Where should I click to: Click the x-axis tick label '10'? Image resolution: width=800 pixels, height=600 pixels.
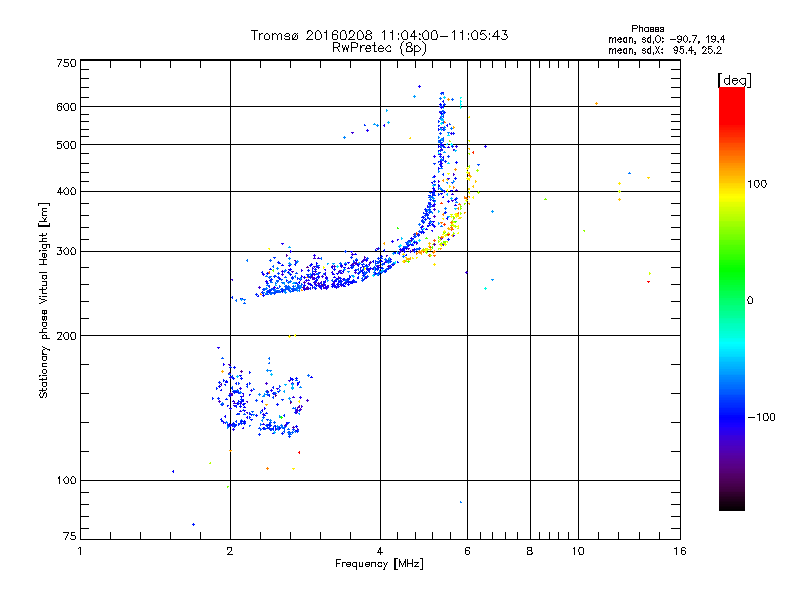(x=578, y=551)
